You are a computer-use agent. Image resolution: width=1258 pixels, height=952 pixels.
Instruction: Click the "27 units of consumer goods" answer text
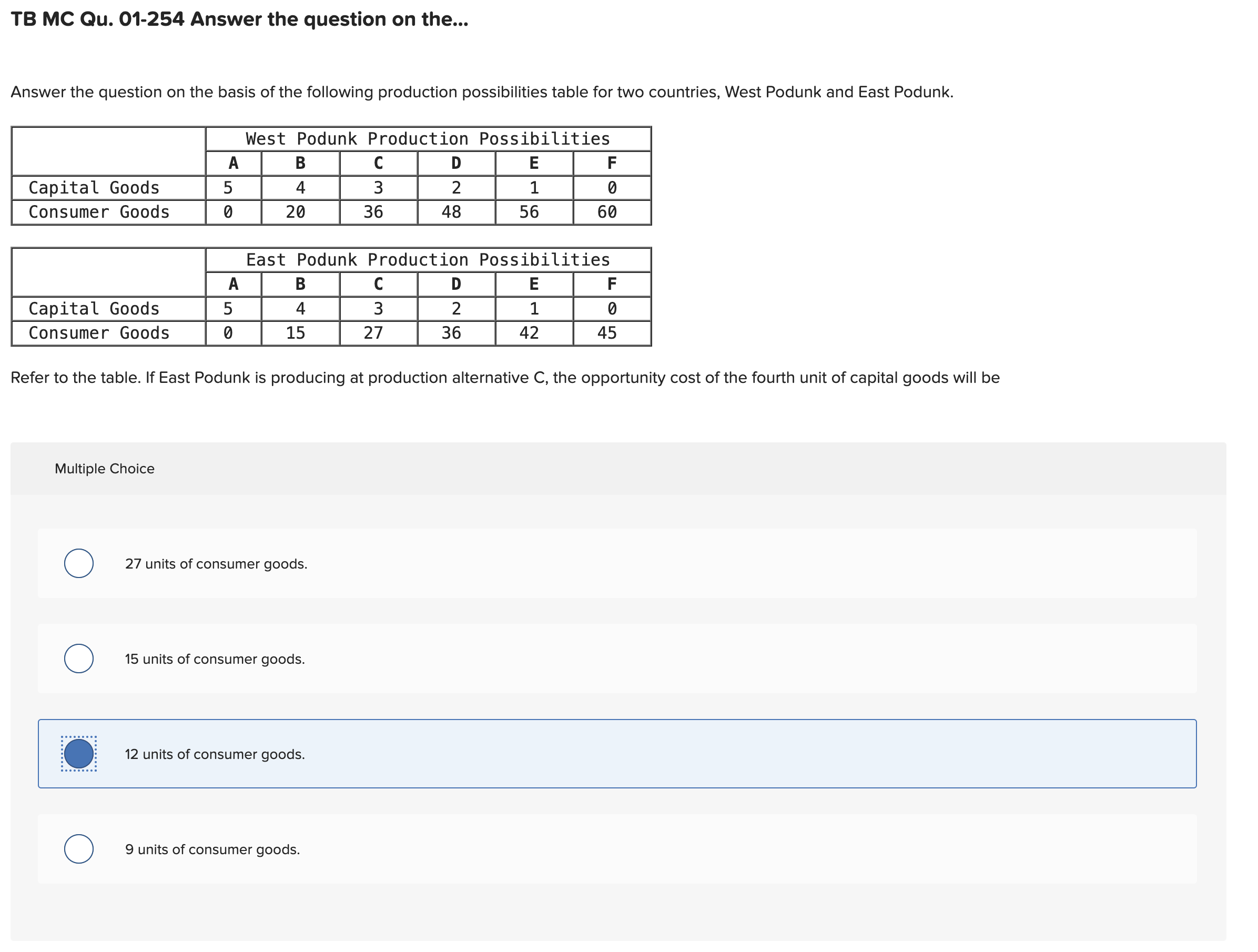[216, 564]
